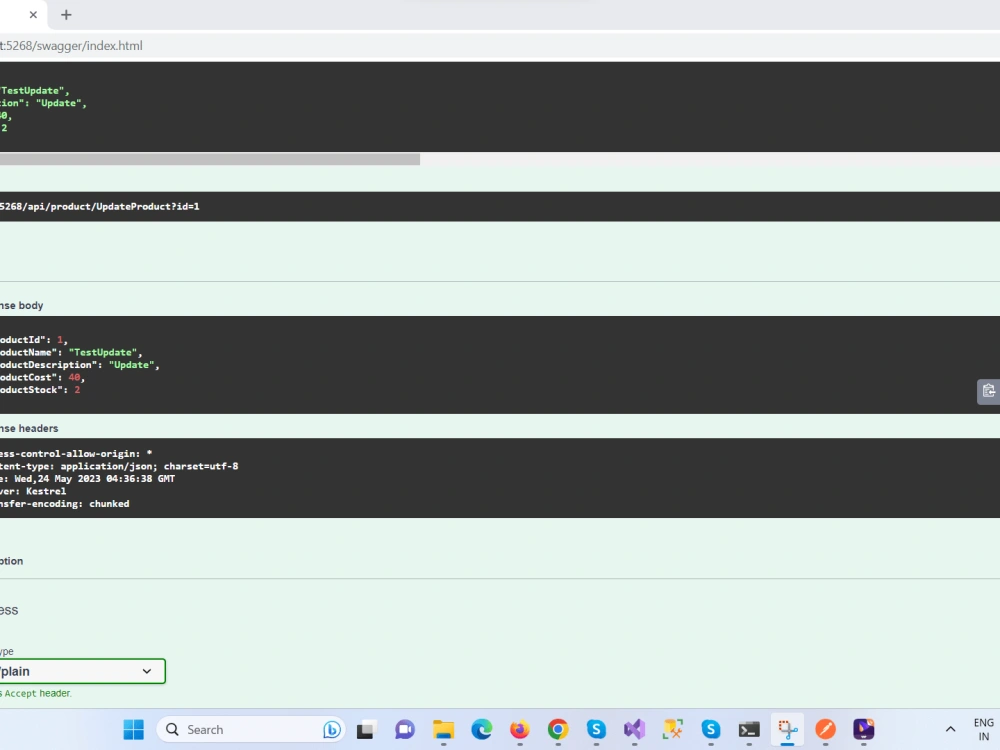The image size is (1000, 750).
Task: Open the text/plain media type dropdown
Action: (x=145, y=671)
